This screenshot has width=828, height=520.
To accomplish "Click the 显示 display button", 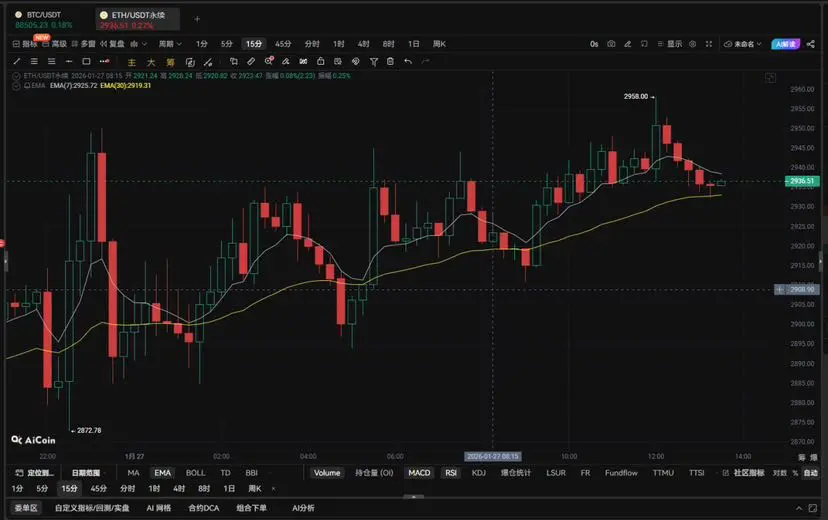I will [x=670, y=44].
